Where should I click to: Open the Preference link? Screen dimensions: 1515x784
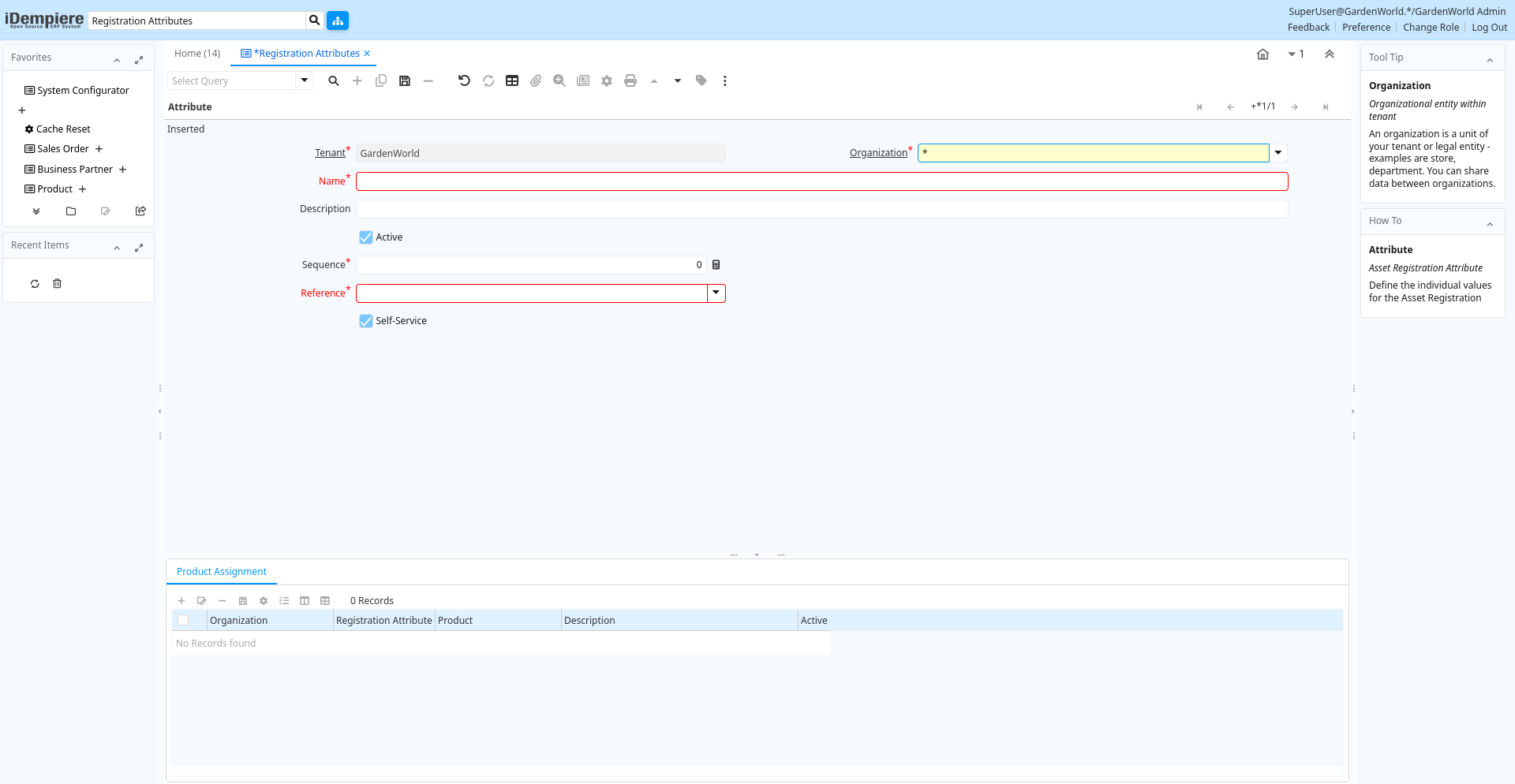[x=1366, y=28]
